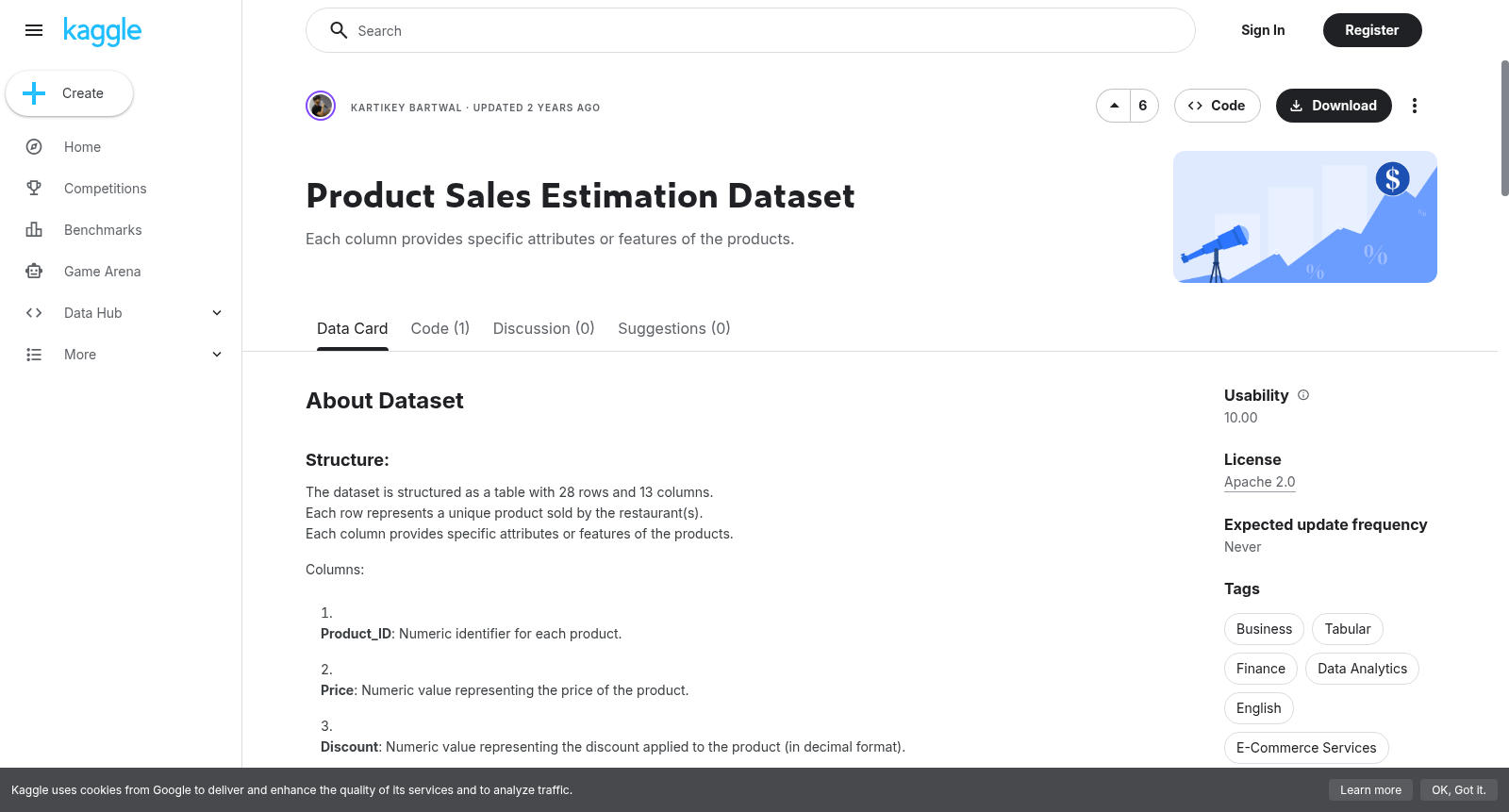
Task: Click the More list icon
Action: coord(34,355)
